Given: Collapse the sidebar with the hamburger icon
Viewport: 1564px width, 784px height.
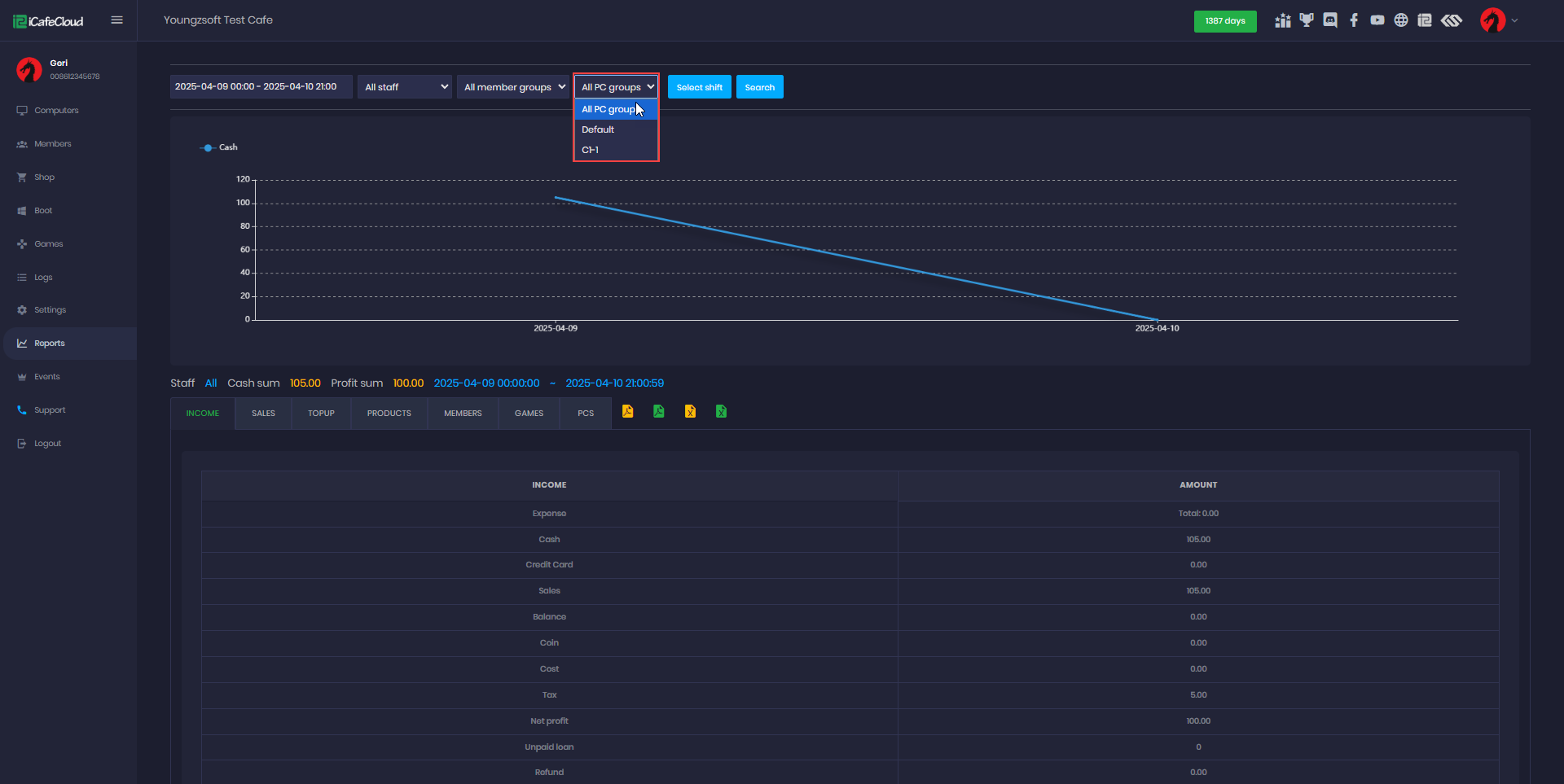Looking at the screenshot, I should click(x=116, y=20).
